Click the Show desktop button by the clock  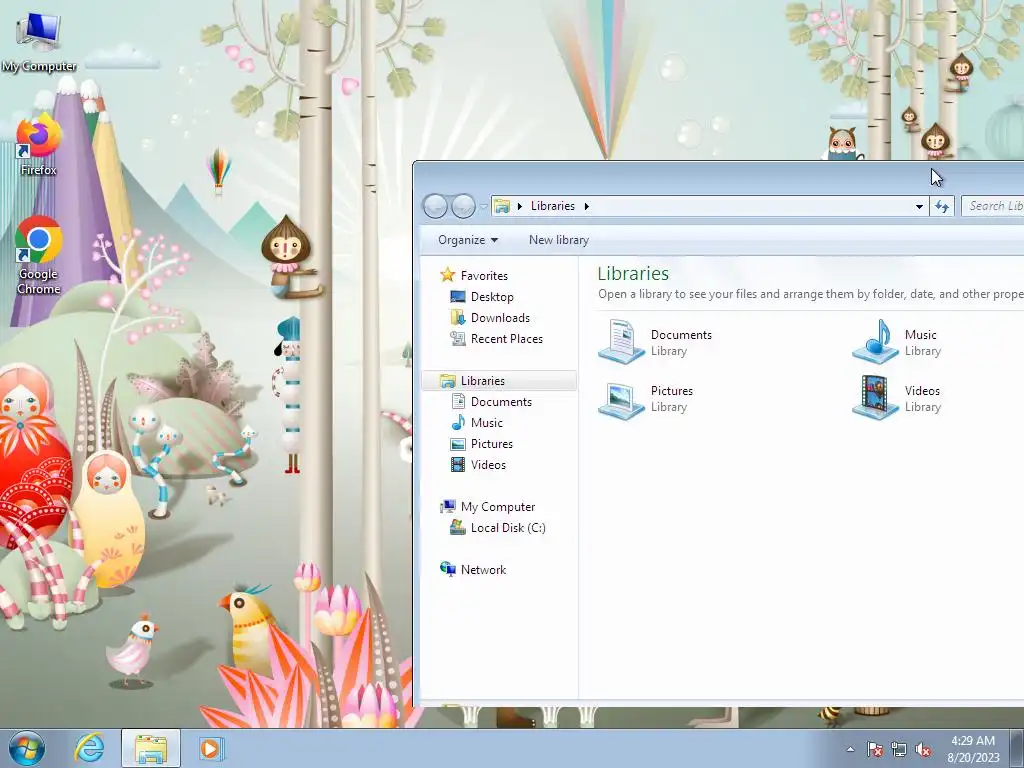(1017, 748)
